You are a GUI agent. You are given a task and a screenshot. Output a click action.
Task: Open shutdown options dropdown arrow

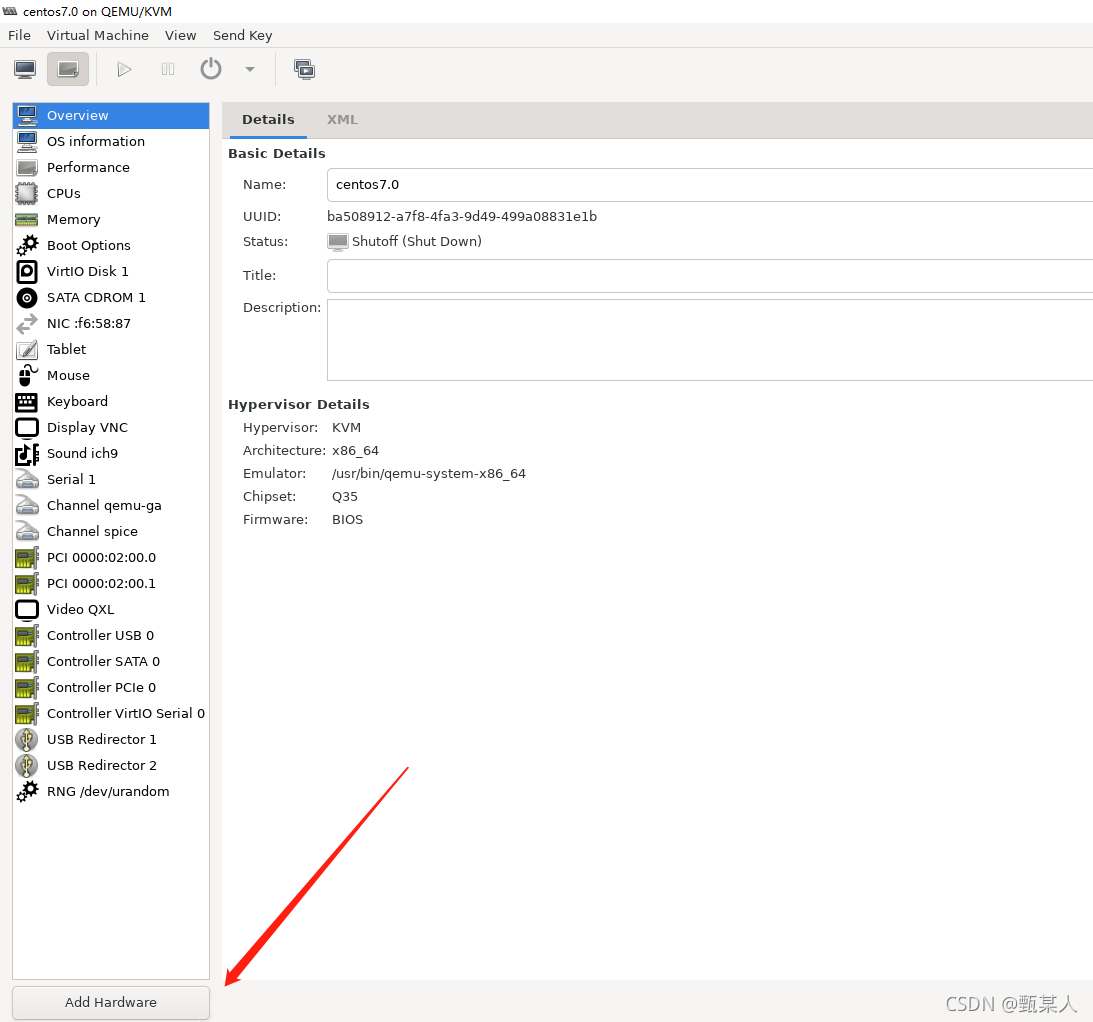point(250,69)
